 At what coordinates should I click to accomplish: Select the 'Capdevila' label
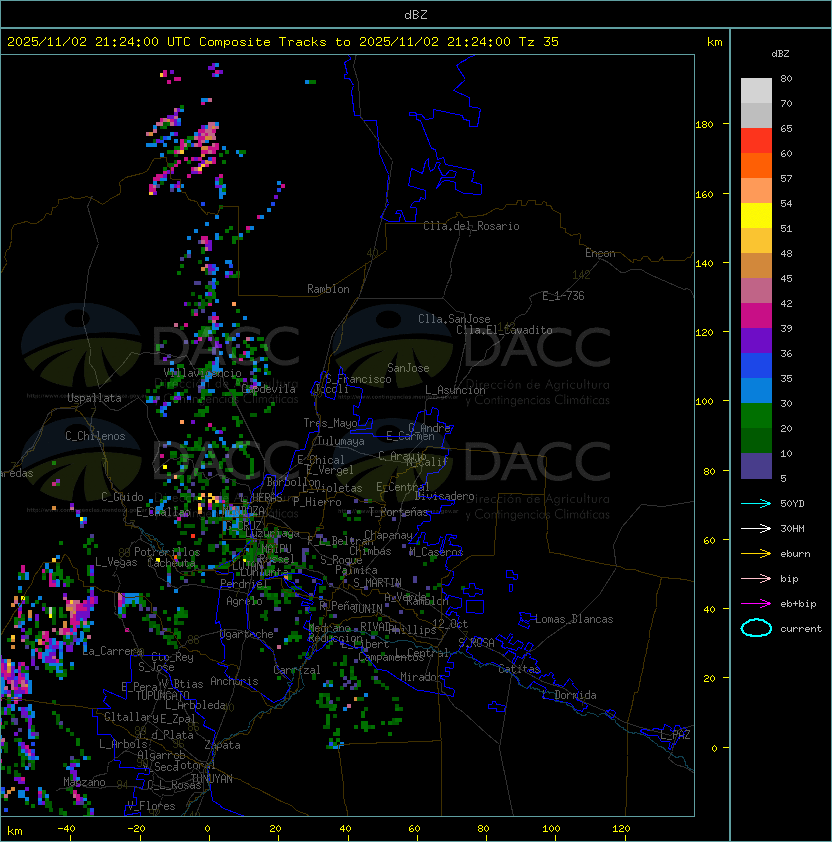coord(268,389)
